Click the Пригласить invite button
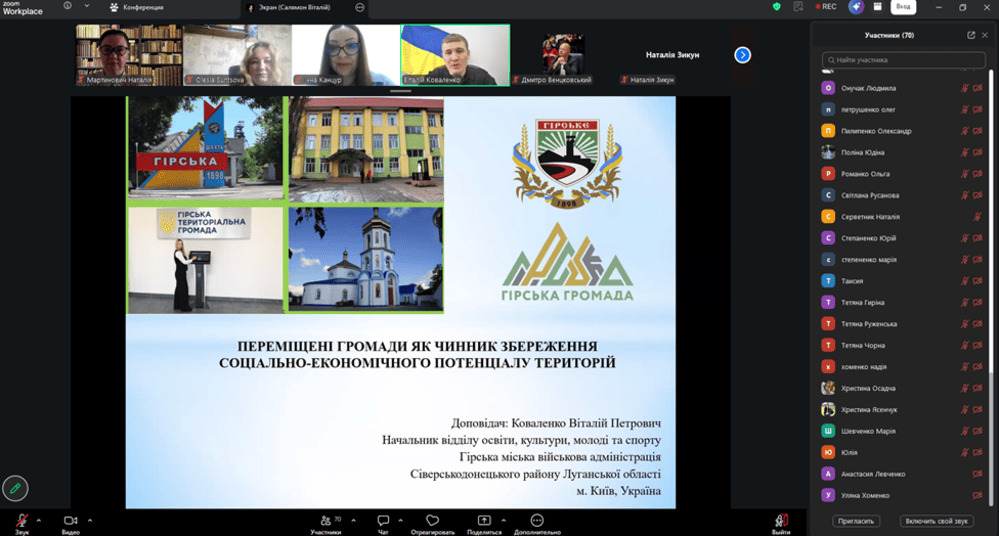999x536 pixels. pos(856,521)
